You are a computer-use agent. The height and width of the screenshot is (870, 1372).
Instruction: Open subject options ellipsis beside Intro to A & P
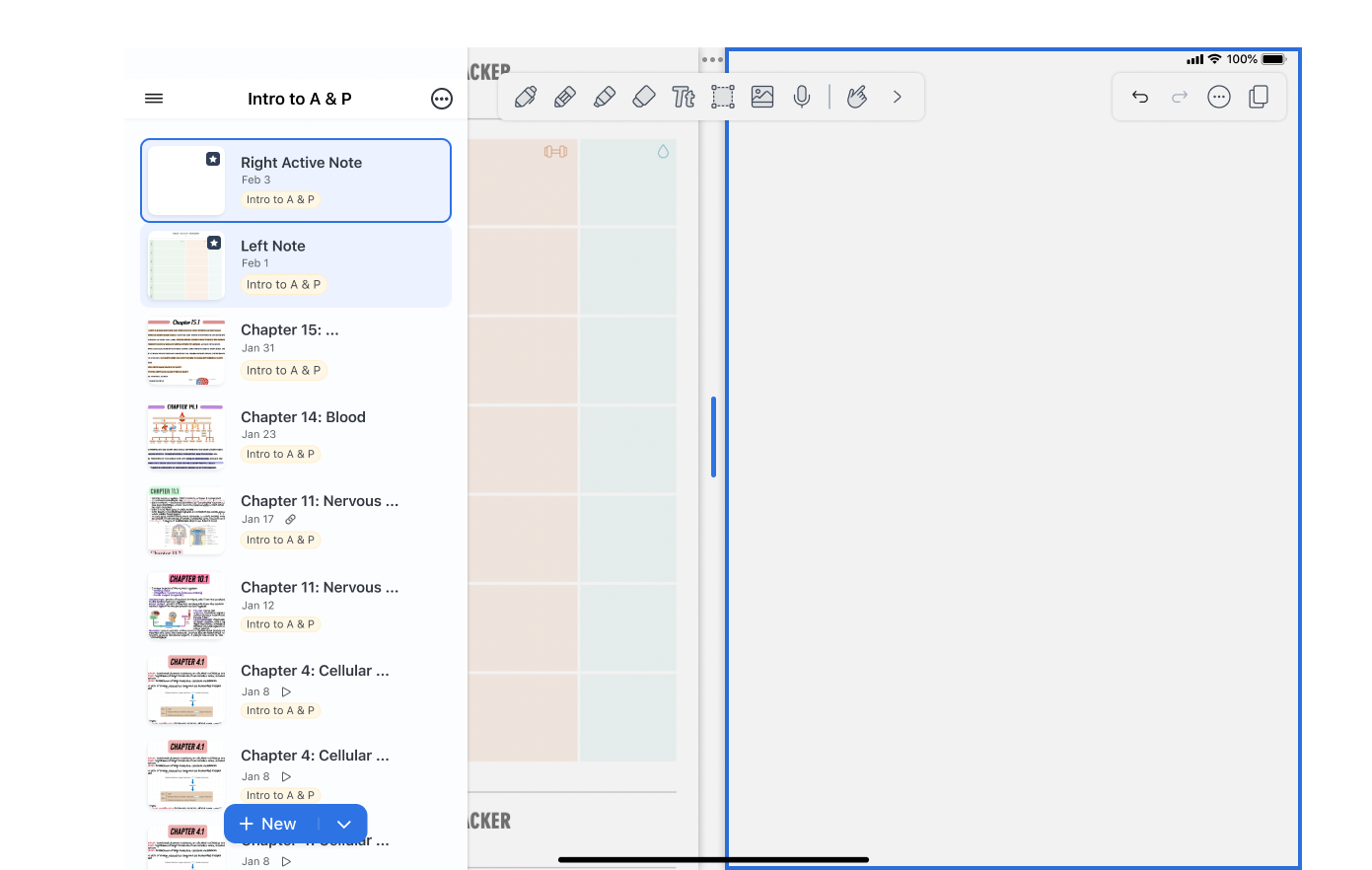(x=442, y=99)
